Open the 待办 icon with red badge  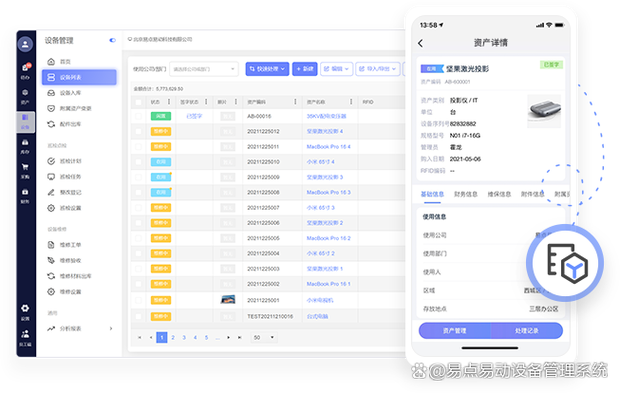25,71
